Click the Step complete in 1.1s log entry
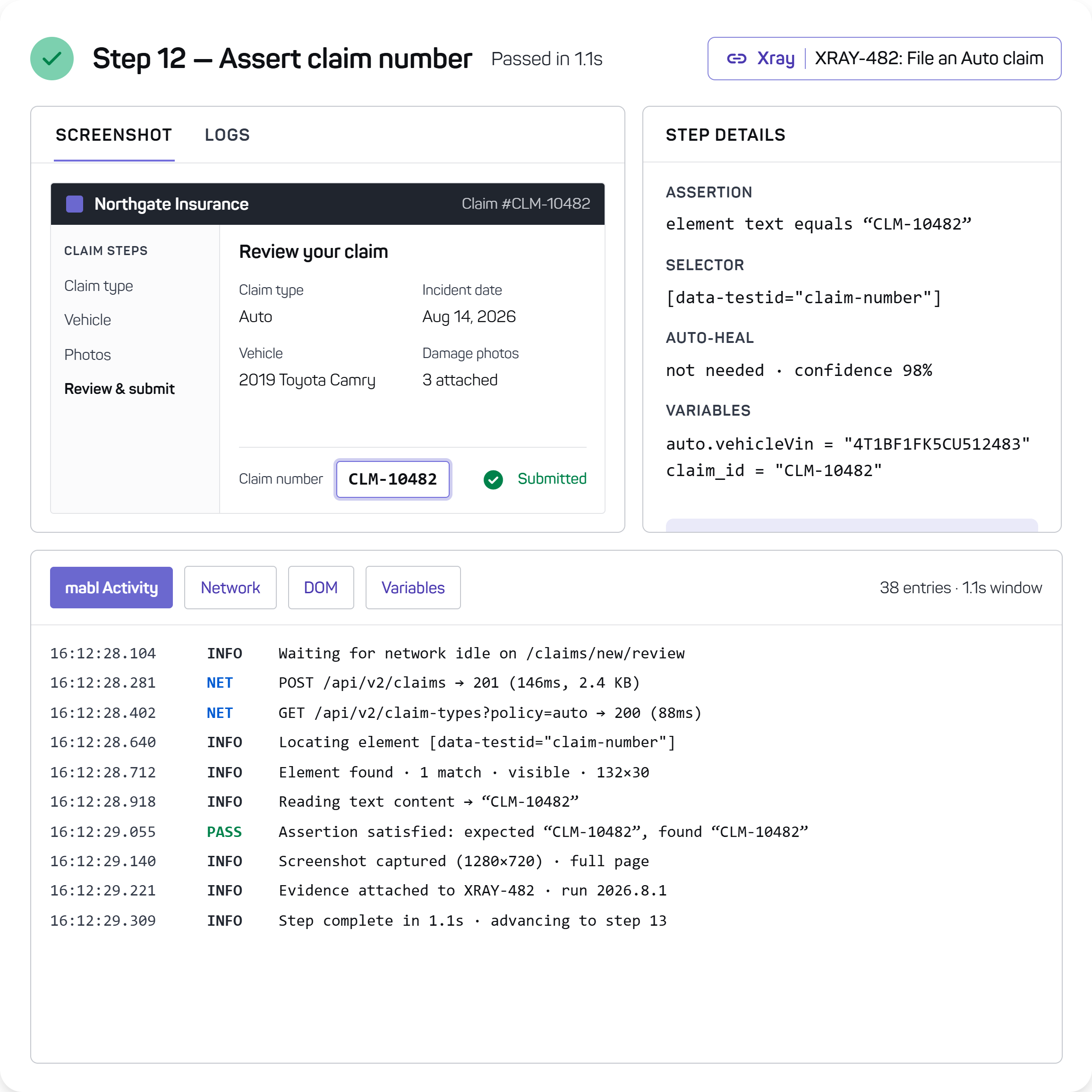The width and height of the screenshot is (1092, 1092). pos(472,921)
